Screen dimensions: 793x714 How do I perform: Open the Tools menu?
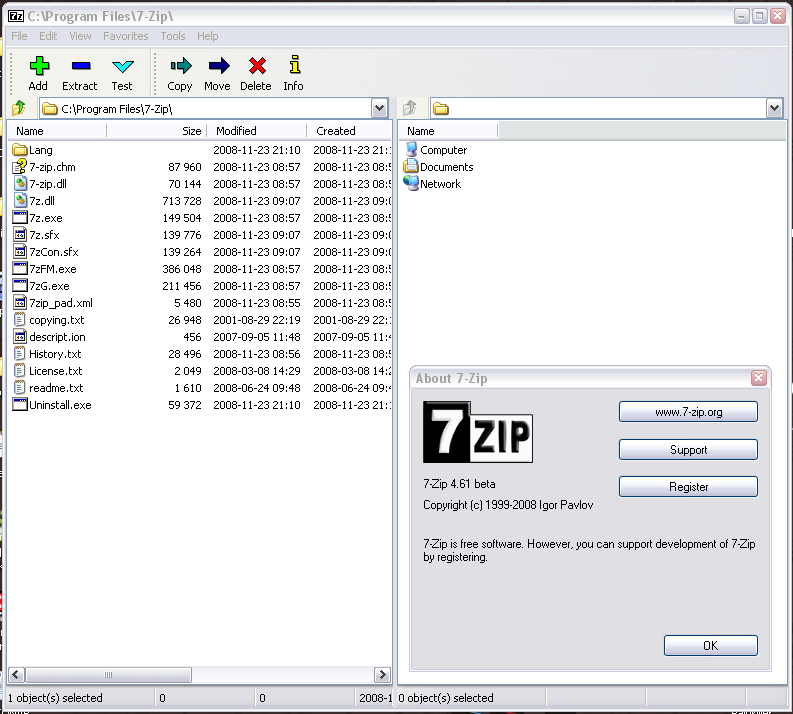[173, 36]
